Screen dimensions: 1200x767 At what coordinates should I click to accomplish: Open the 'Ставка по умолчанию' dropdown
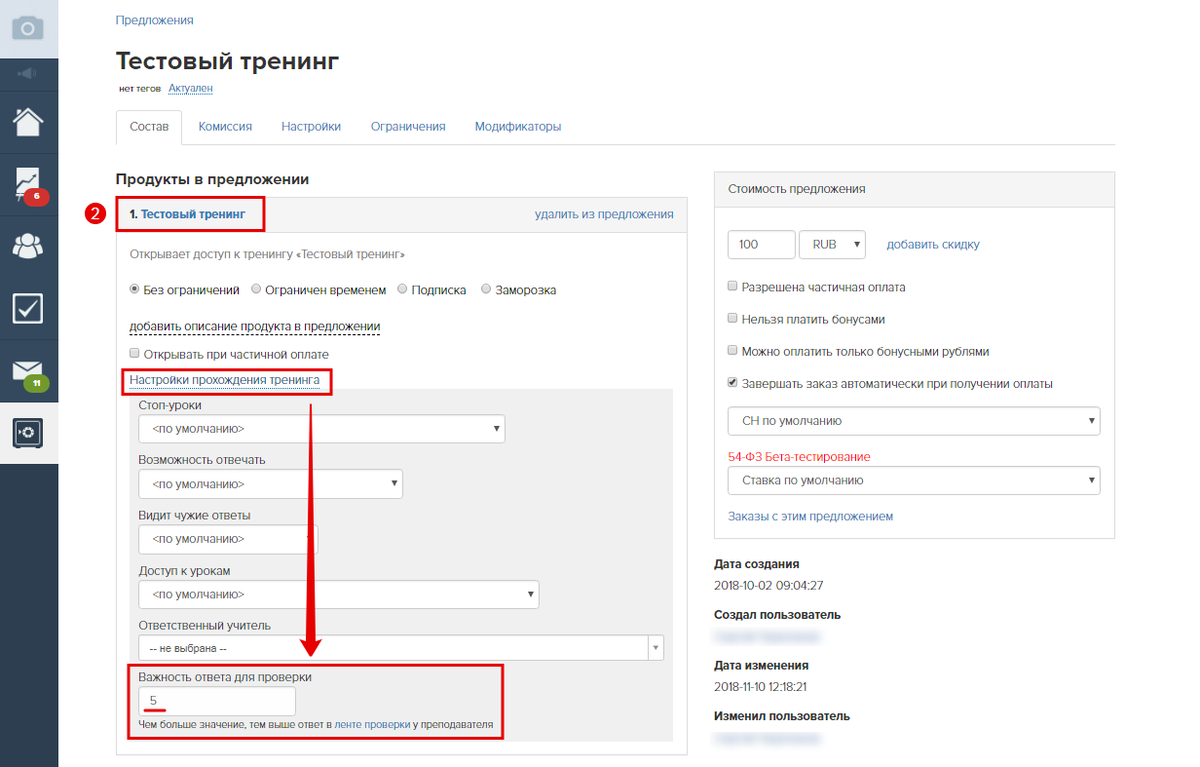914,480
